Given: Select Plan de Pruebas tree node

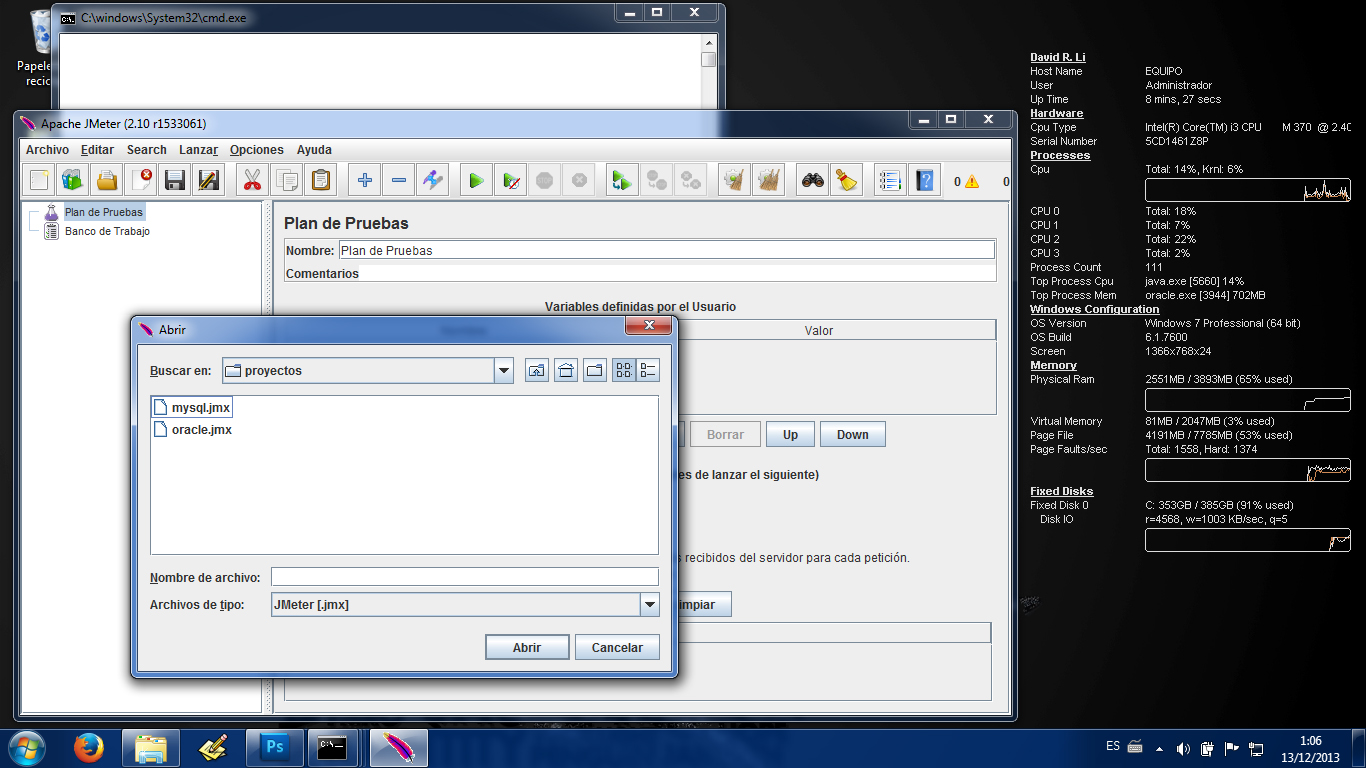Looking at the screenshot, I should click(x=103, y=212).
